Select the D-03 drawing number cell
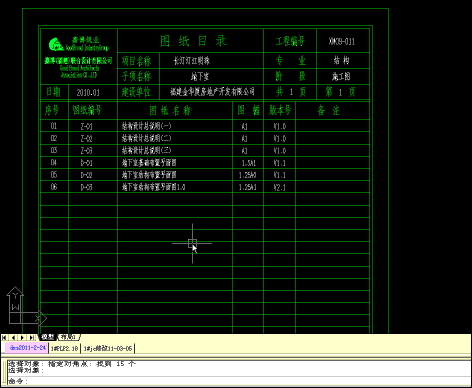The height and width of the screenshot is (388, 472). [x=86, y=187]
